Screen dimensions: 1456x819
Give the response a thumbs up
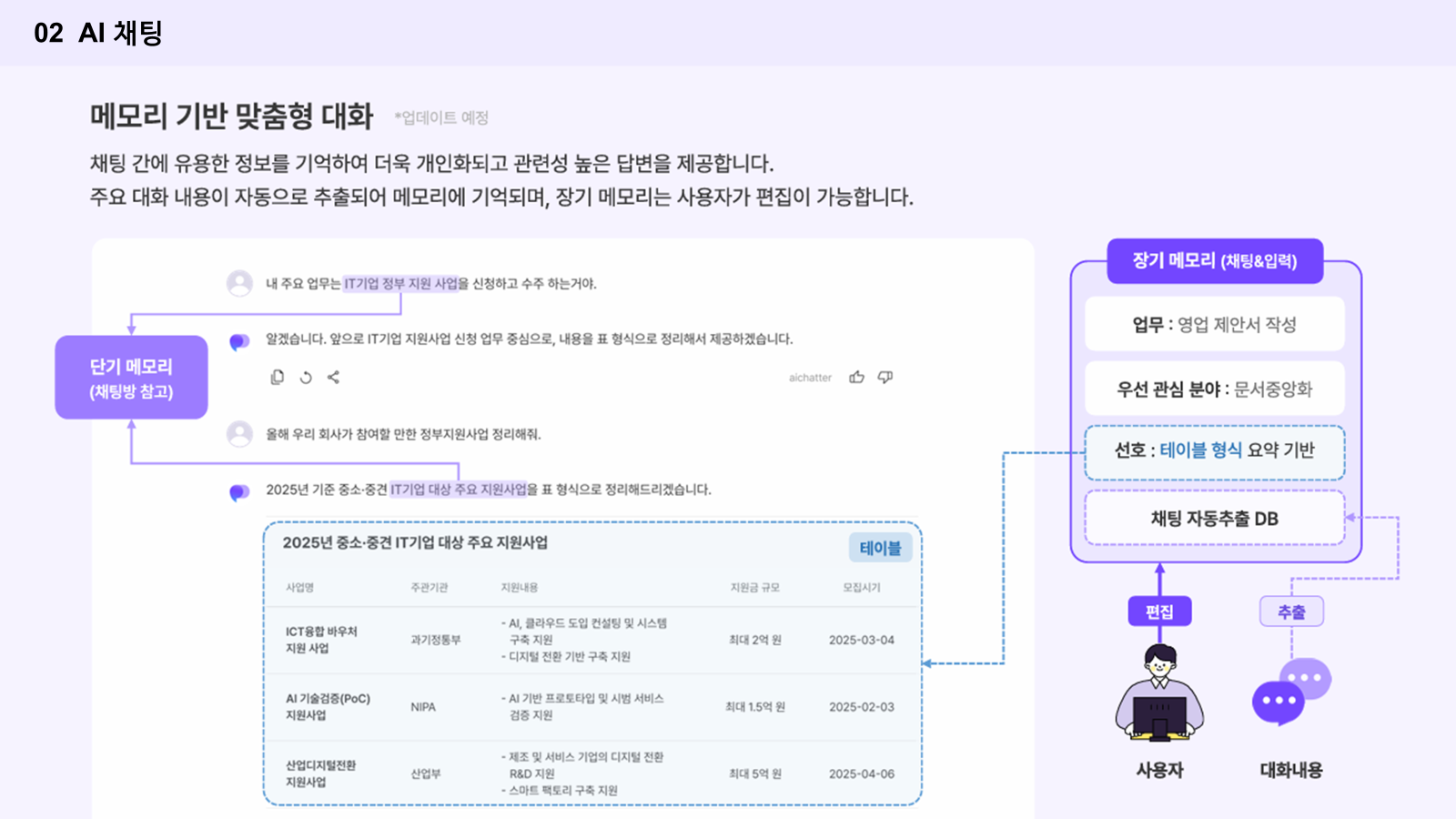pyautogui.click(x=856, y=377)
